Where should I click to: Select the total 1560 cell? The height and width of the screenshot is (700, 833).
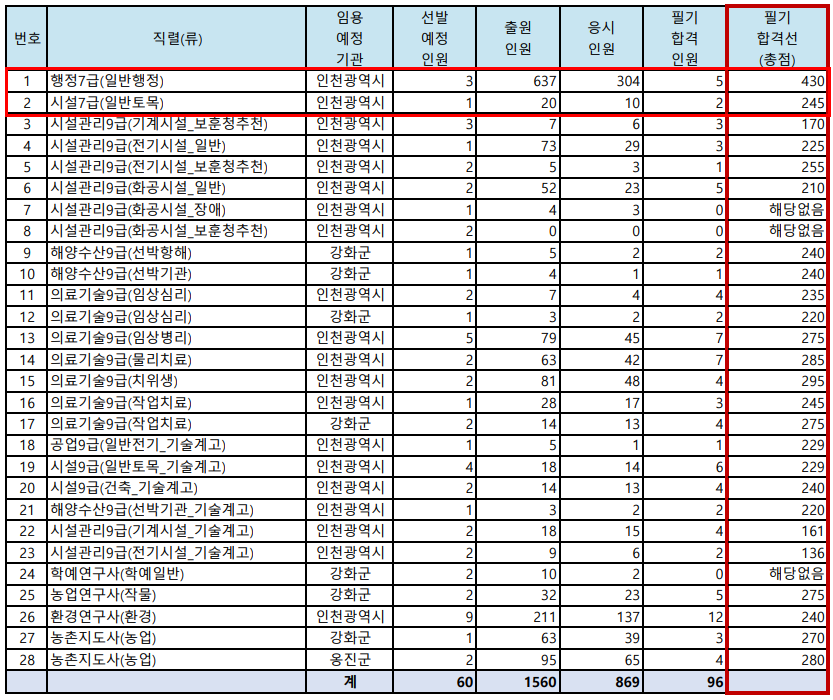[518, 681]
